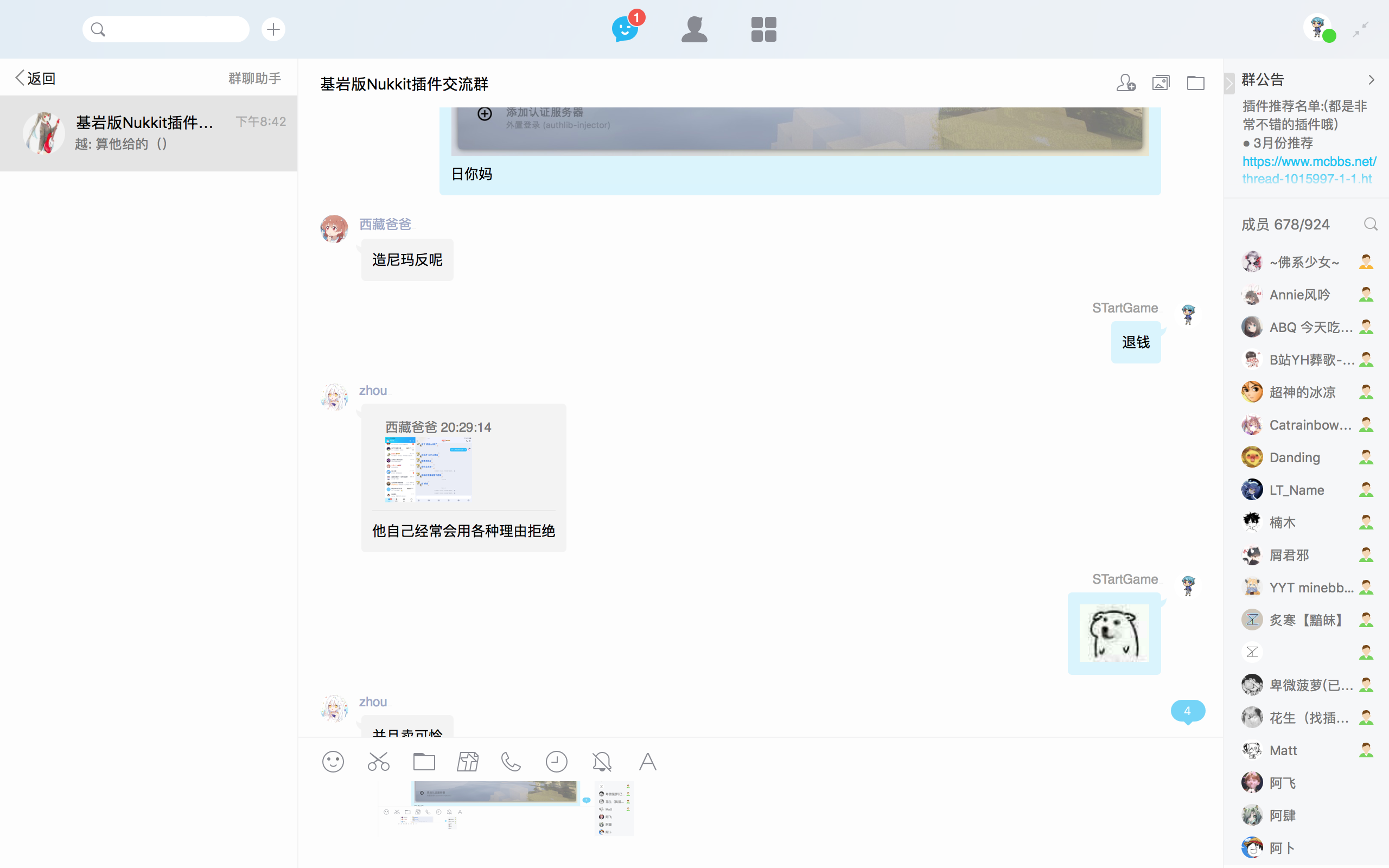Open 群聊助手
This screenshot has width=1389, height=868.
(255, 78)
